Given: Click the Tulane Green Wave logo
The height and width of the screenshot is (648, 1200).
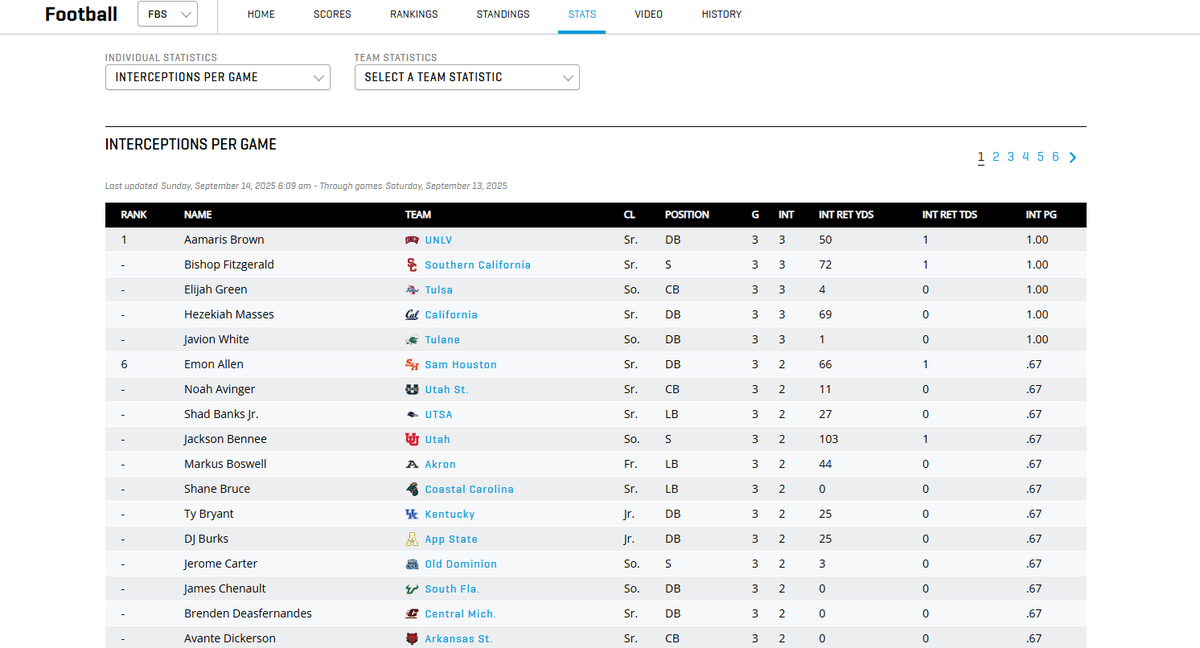Looking at the screenshot, I should tap(411, 339).
